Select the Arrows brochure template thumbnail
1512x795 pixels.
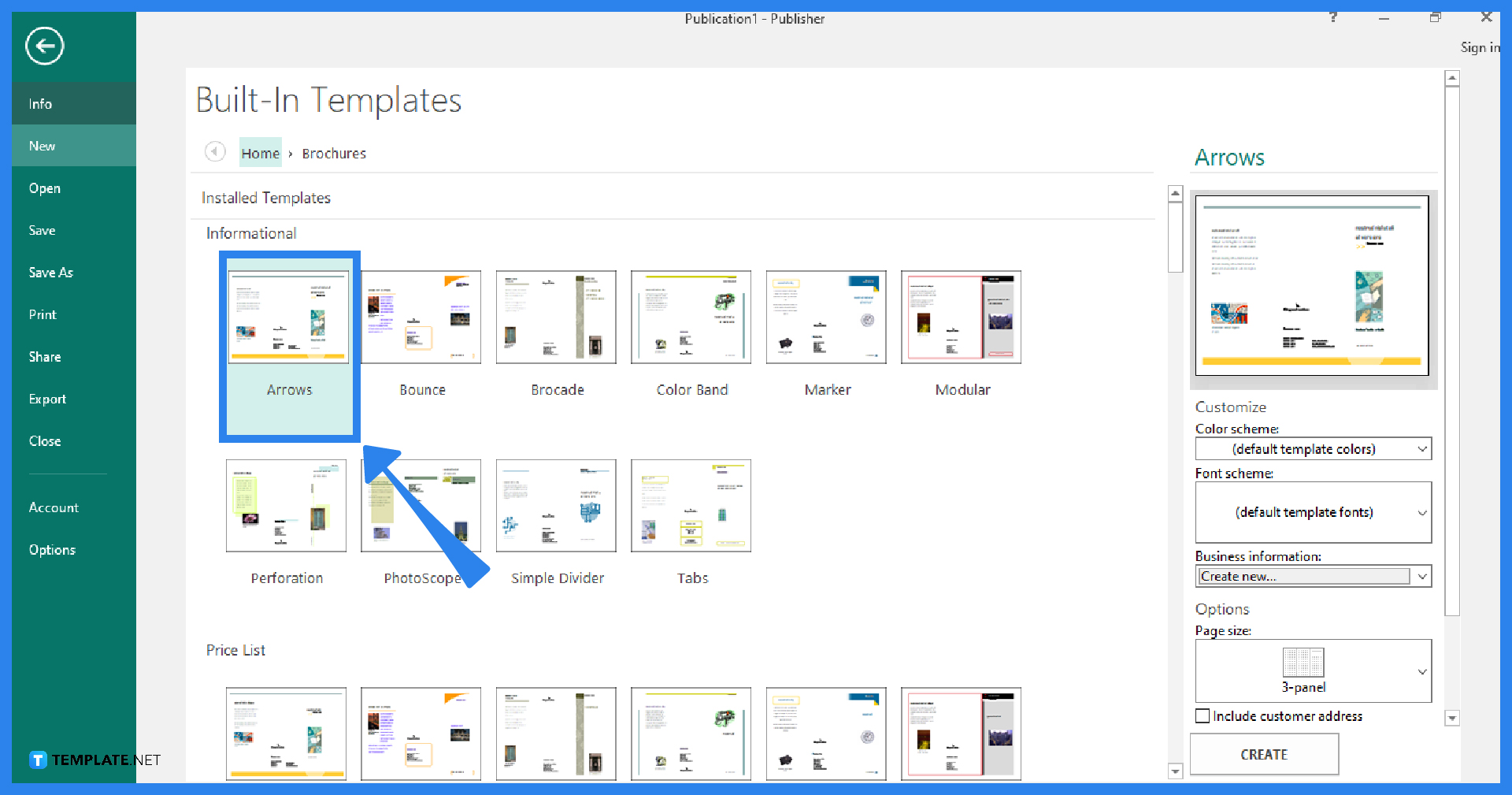click(x=289, y=317)
